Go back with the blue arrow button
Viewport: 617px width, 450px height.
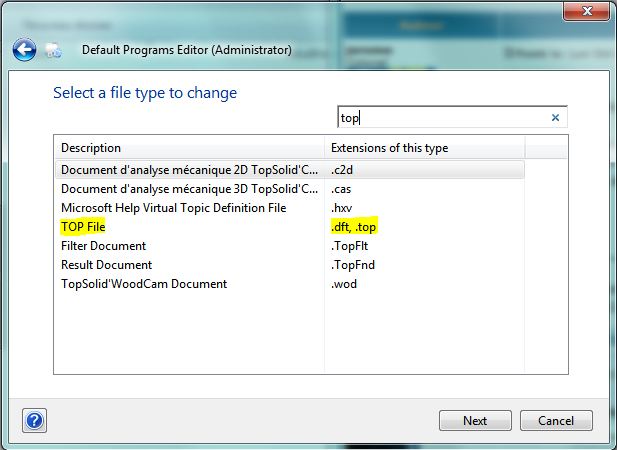(24, 50)
